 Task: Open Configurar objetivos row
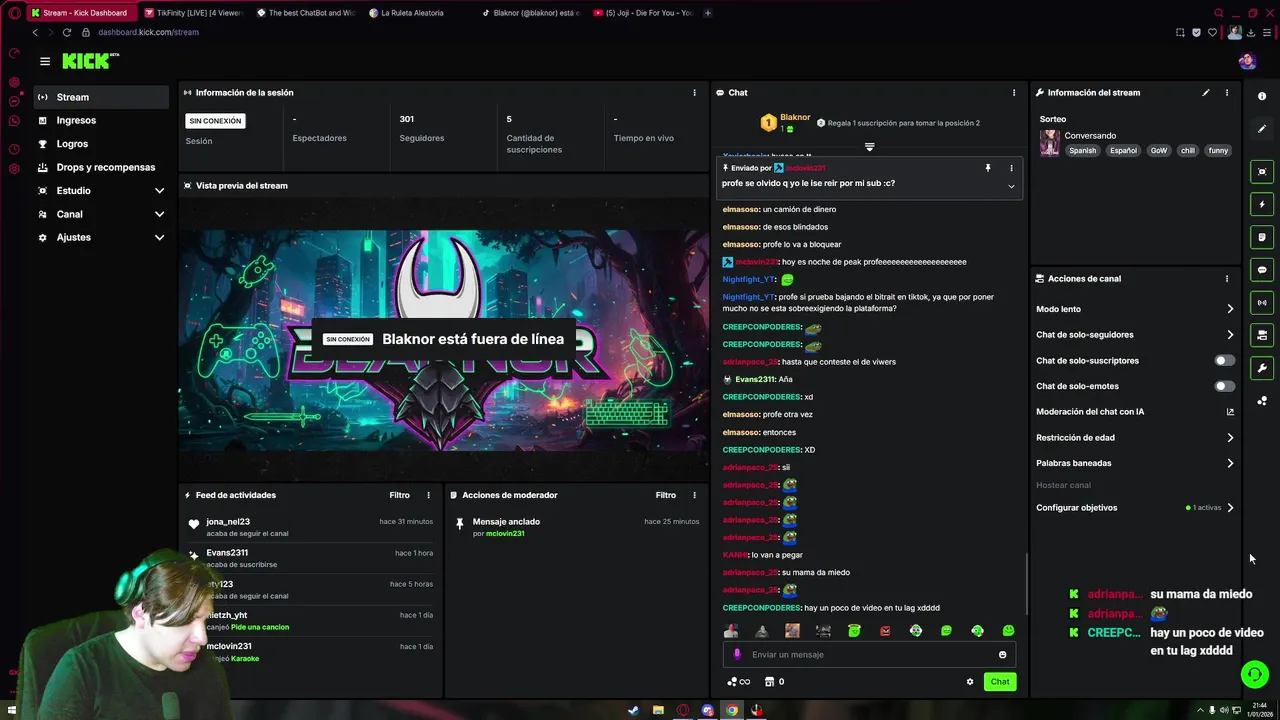[1135, 508]
